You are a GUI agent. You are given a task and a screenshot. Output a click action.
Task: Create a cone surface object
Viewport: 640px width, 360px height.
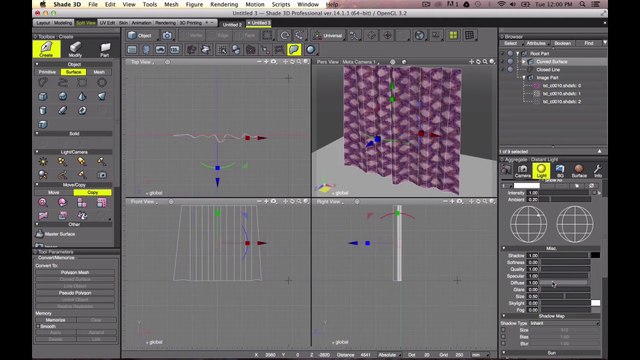point(82,96)
